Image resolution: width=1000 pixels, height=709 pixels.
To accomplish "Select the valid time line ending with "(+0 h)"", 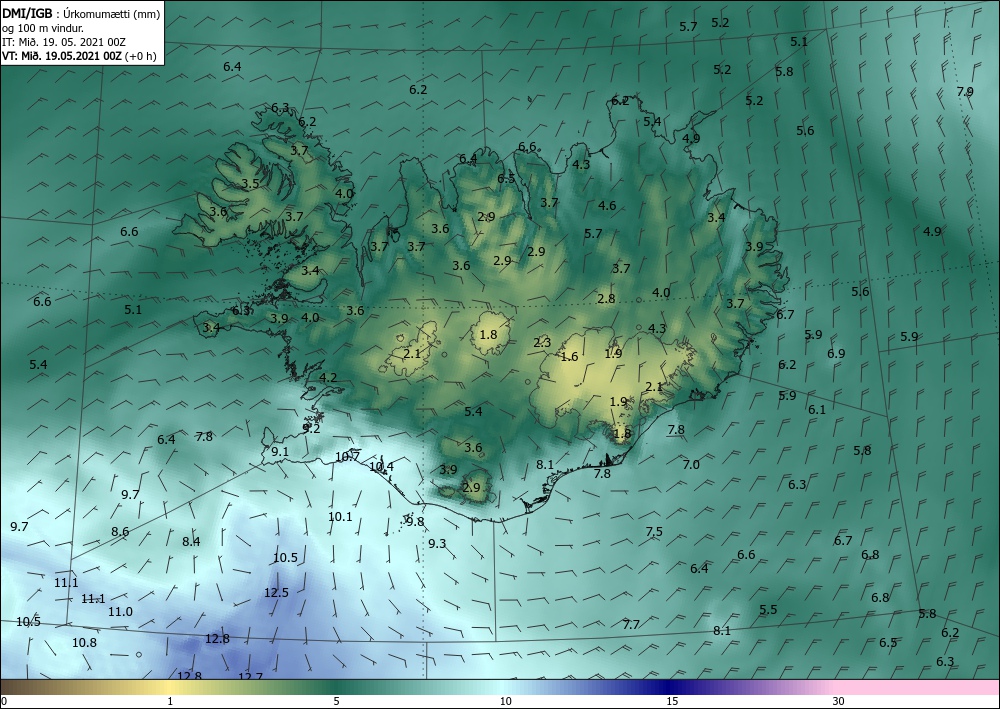I will (x=79, y=55).
